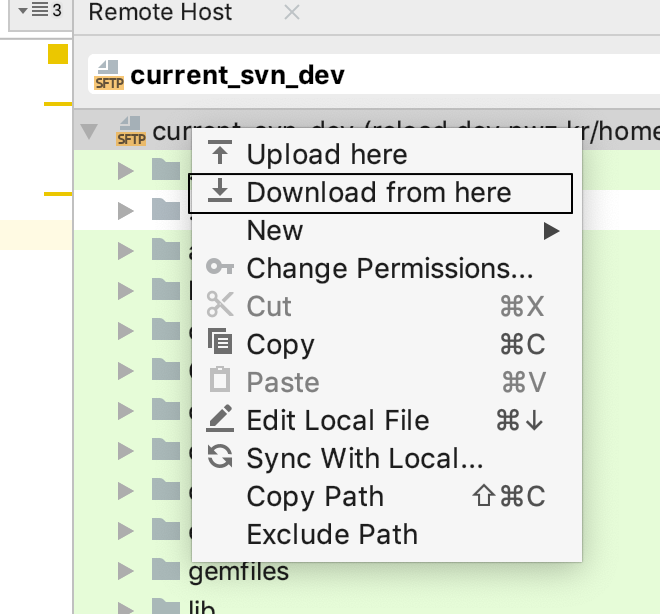Viewport: 660px width, 614px height.
Task: Click the yellow warning marker square
Action: (58, 54)
